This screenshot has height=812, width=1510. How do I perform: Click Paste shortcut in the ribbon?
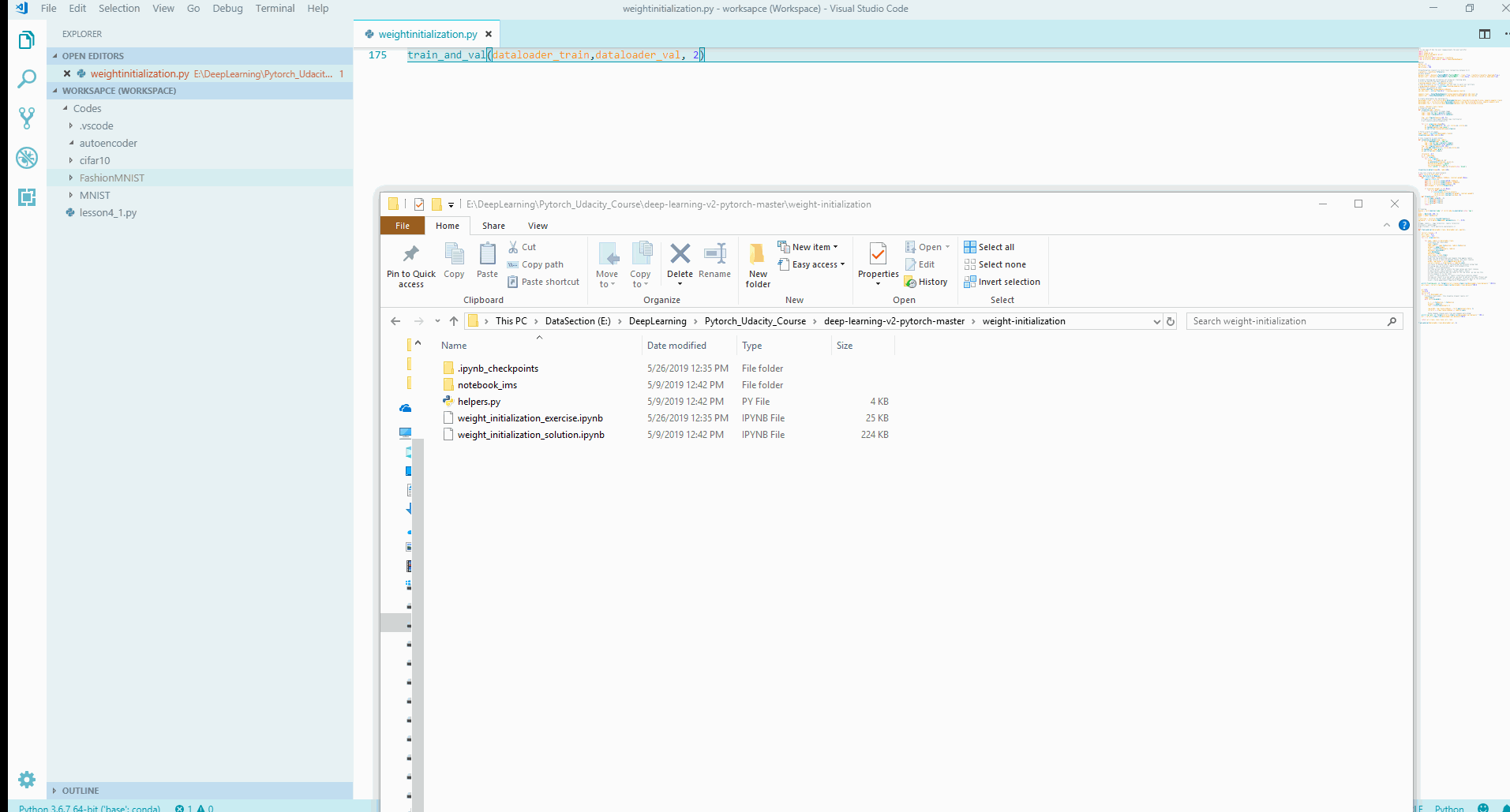click(x=543, y=282)
